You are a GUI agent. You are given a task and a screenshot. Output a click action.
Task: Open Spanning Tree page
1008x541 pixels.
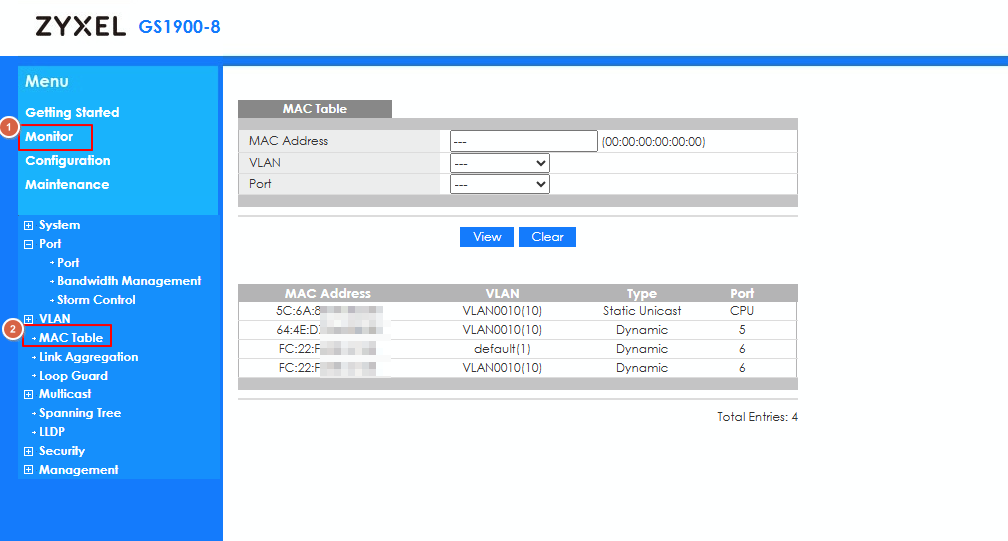[80, 413]
